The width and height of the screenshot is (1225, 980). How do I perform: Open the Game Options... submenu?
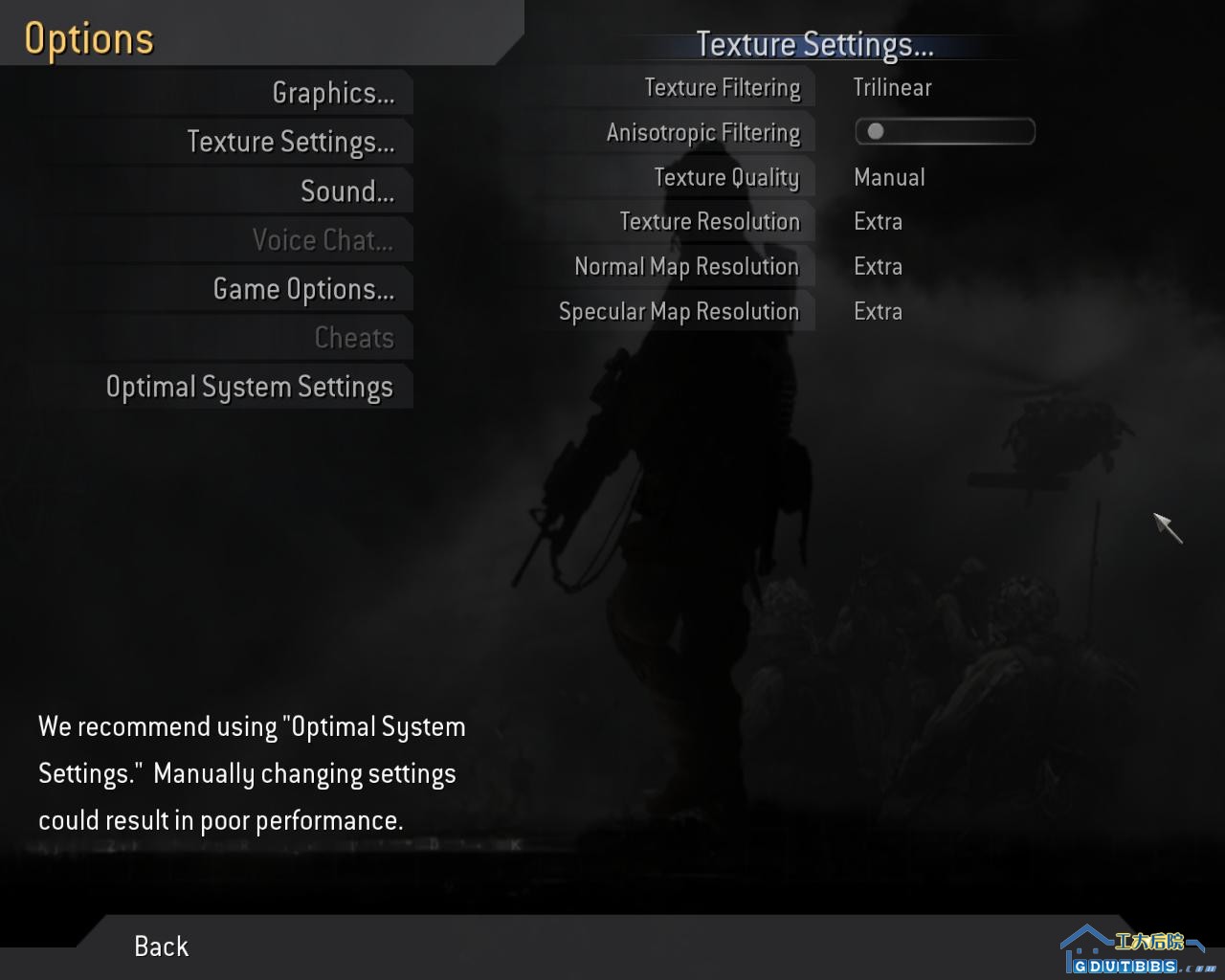pos(303,289)
